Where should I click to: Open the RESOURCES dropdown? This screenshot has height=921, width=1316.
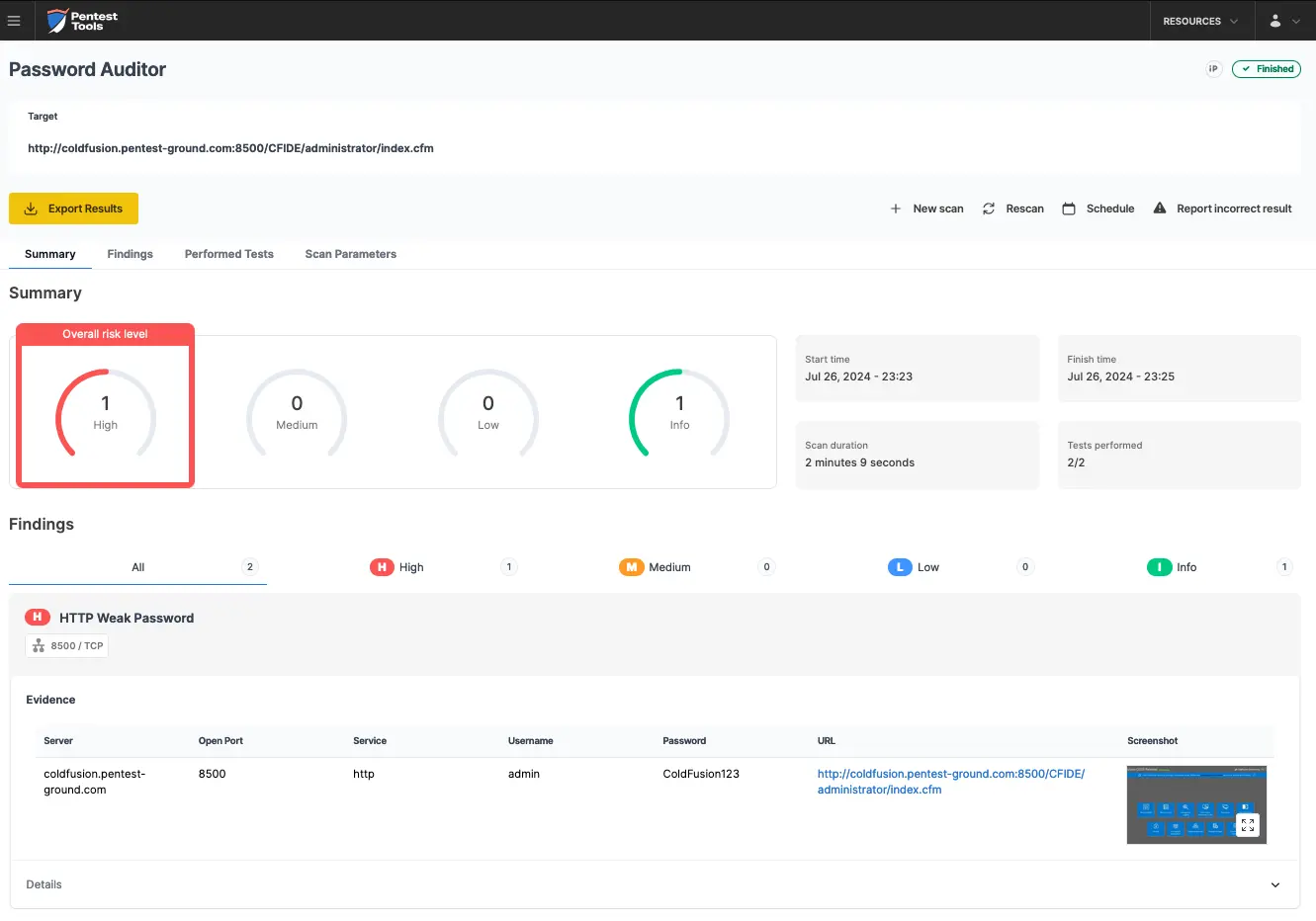(x=1200, y=21)
